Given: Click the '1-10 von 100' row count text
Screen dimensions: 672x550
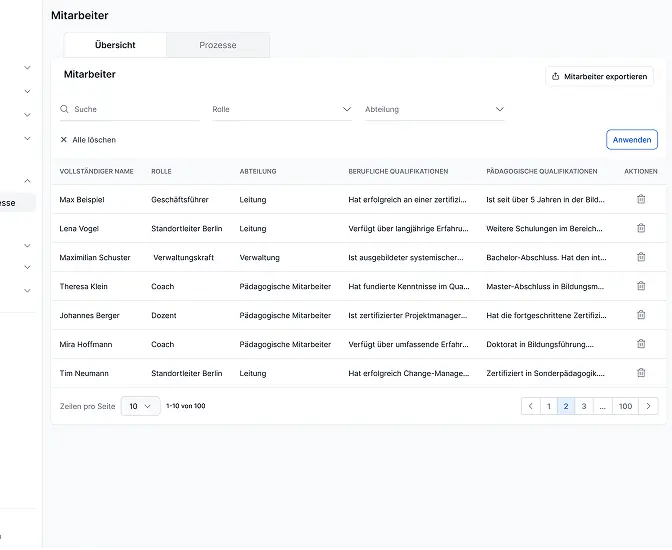Looking at the screenshot, I should 186,406.
